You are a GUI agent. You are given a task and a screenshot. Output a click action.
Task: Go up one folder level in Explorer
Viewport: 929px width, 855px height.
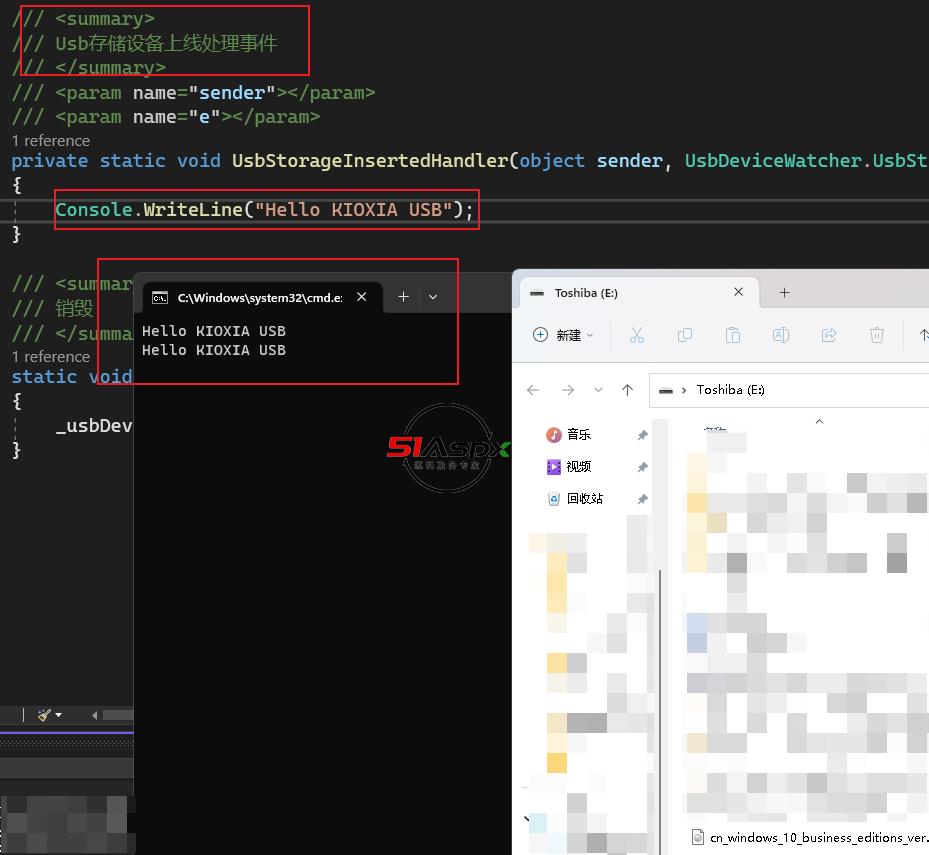pyautogui.click(x=627, y=390)
